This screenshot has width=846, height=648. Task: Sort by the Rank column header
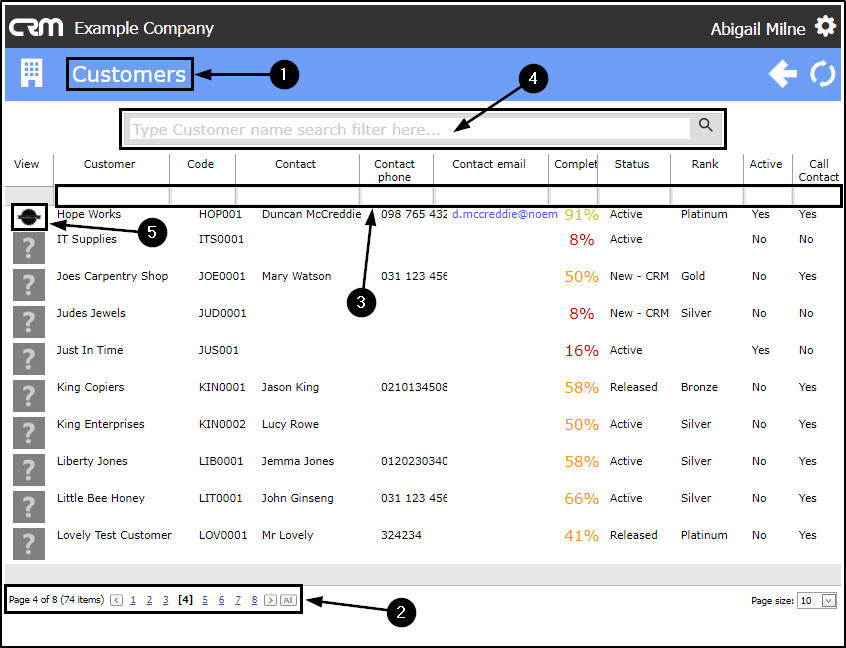[x=705, y=164]
